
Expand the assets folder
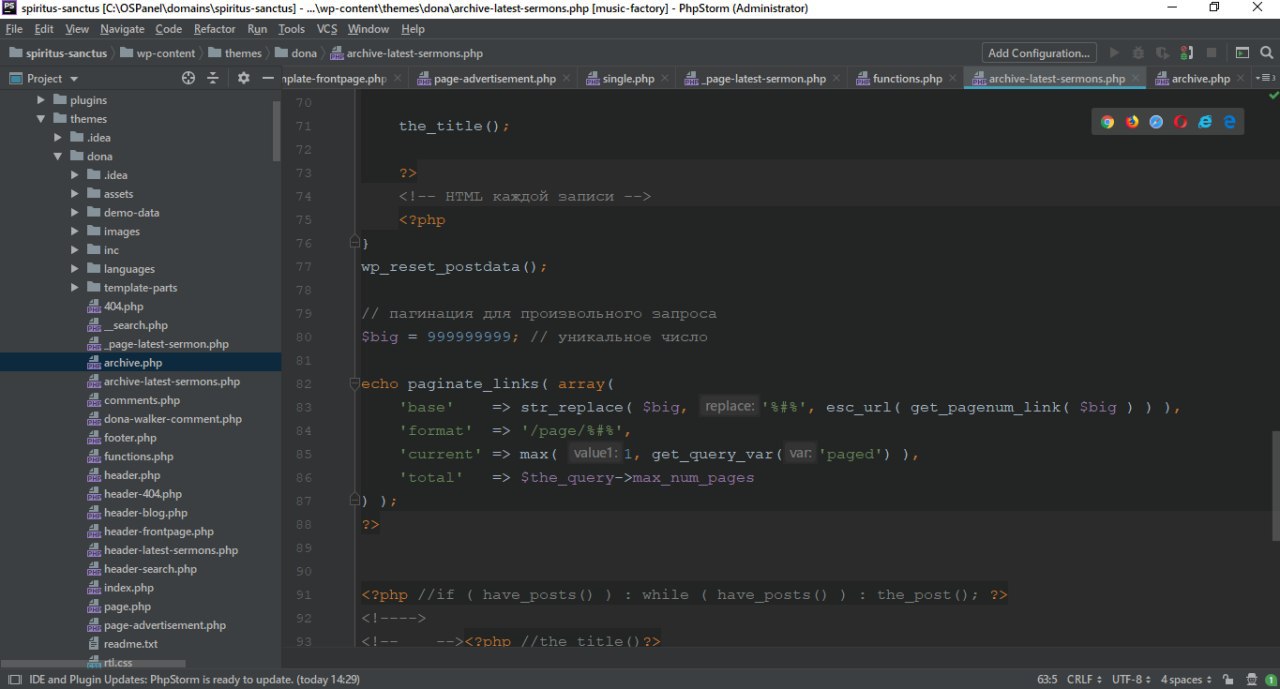(75, 194)
